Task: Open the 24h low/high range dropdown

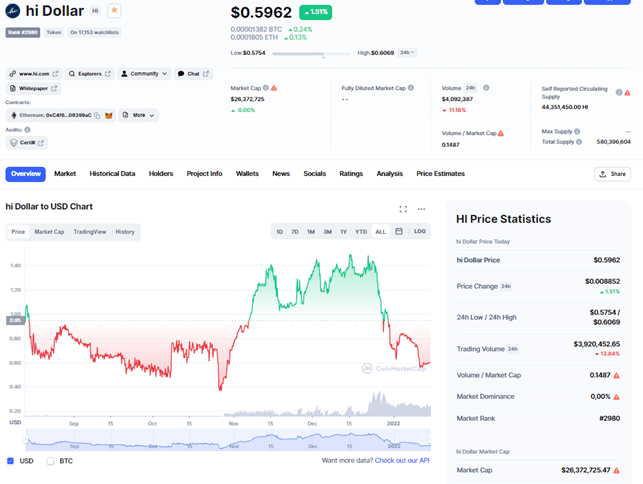Action: click(407, 53)
